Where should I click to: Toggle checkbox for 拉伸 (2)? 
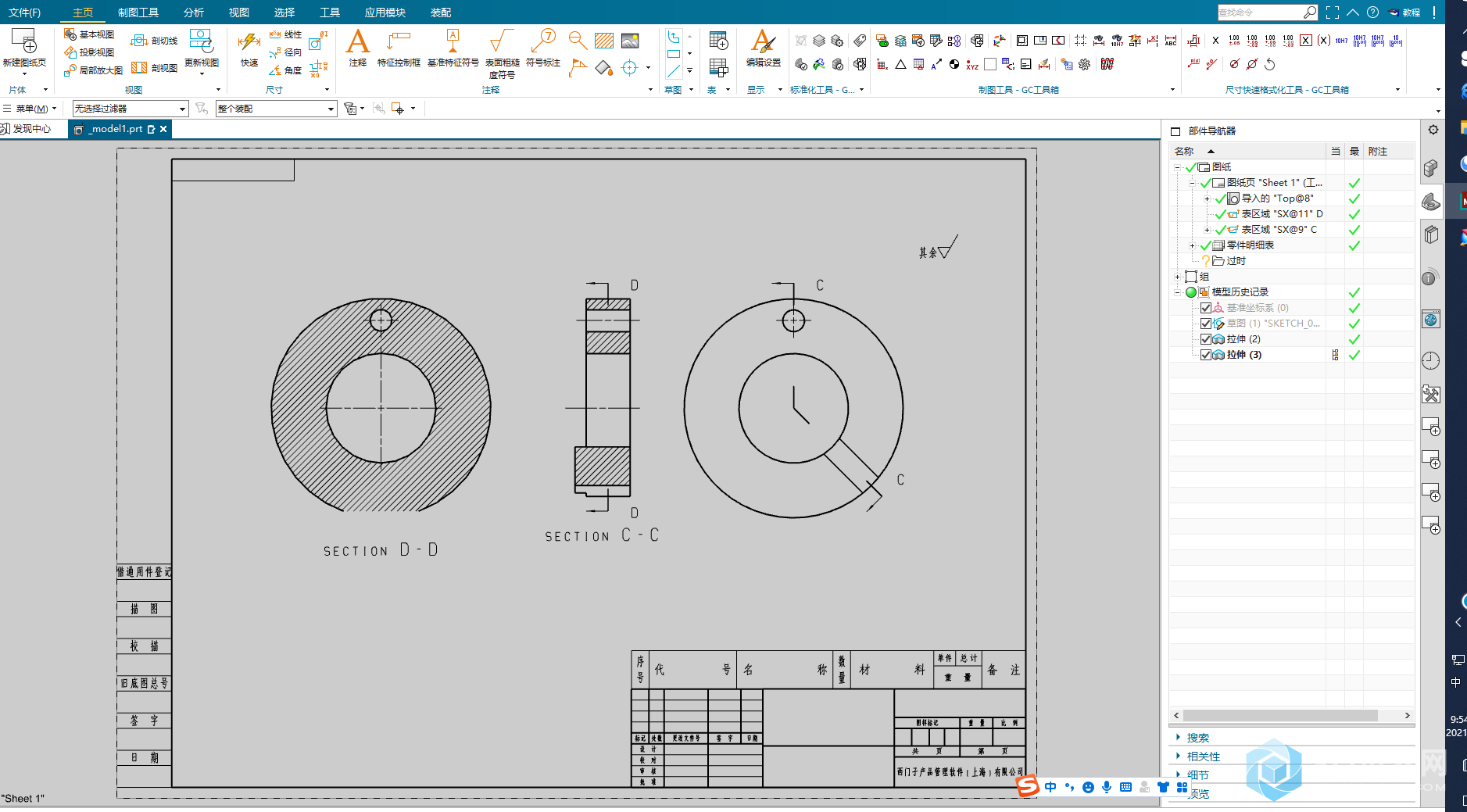pos(1206,339)
